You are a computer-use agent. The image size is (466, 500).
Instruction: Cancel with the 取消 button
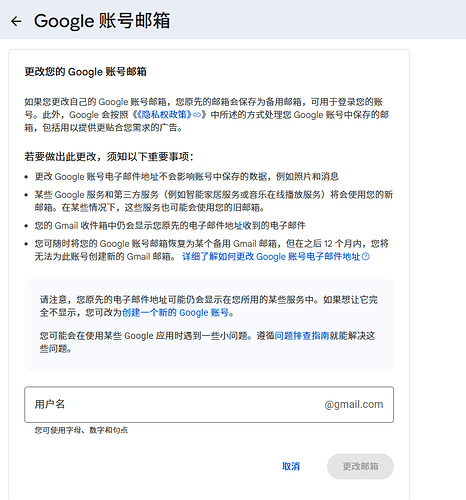pyautogui.click(x=291, y=466)
